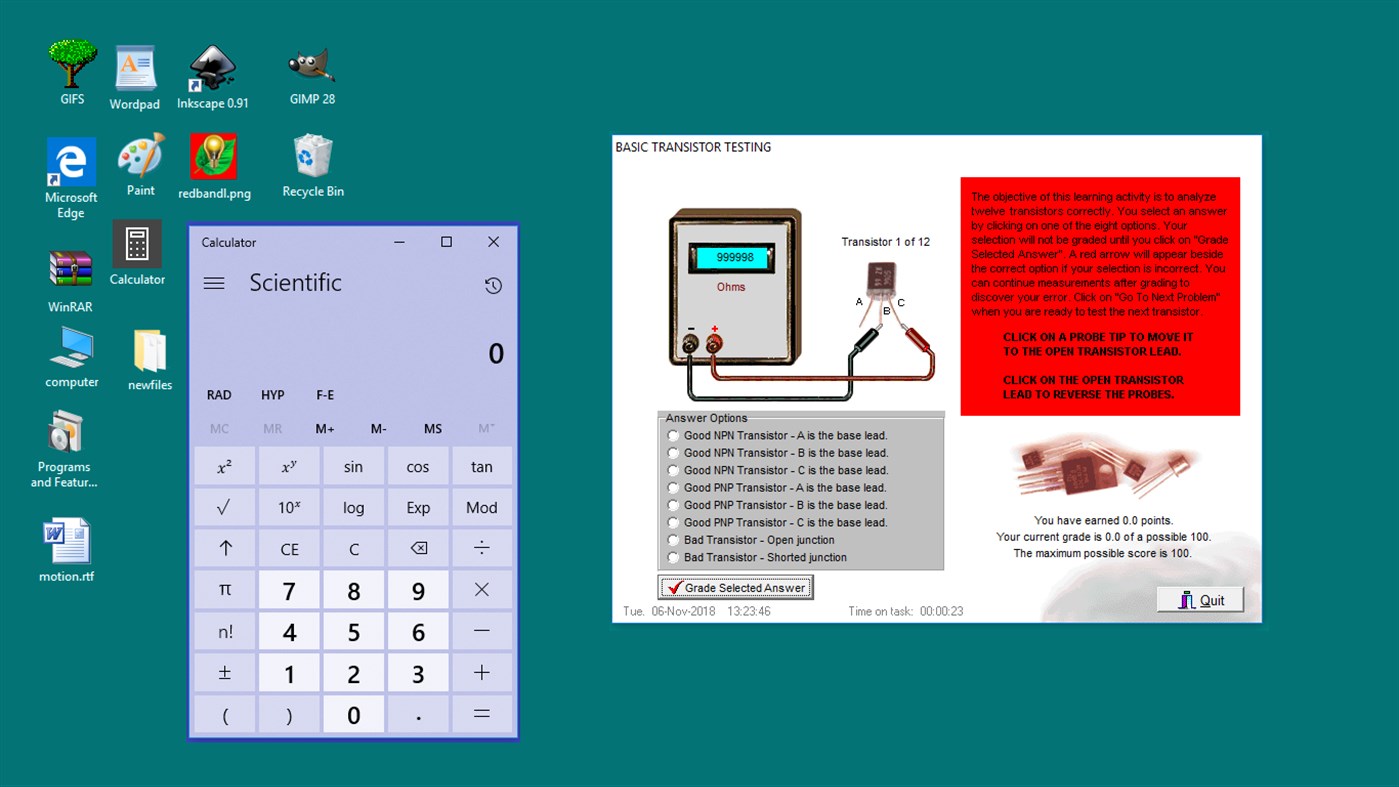Toggle RAD angle mode in Calculator

point(218,394)
